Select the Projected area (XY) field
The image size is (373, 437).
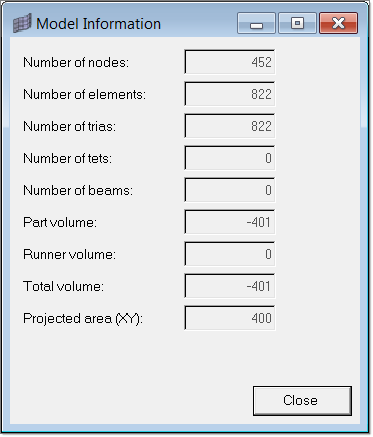click(x=230, y=318)
